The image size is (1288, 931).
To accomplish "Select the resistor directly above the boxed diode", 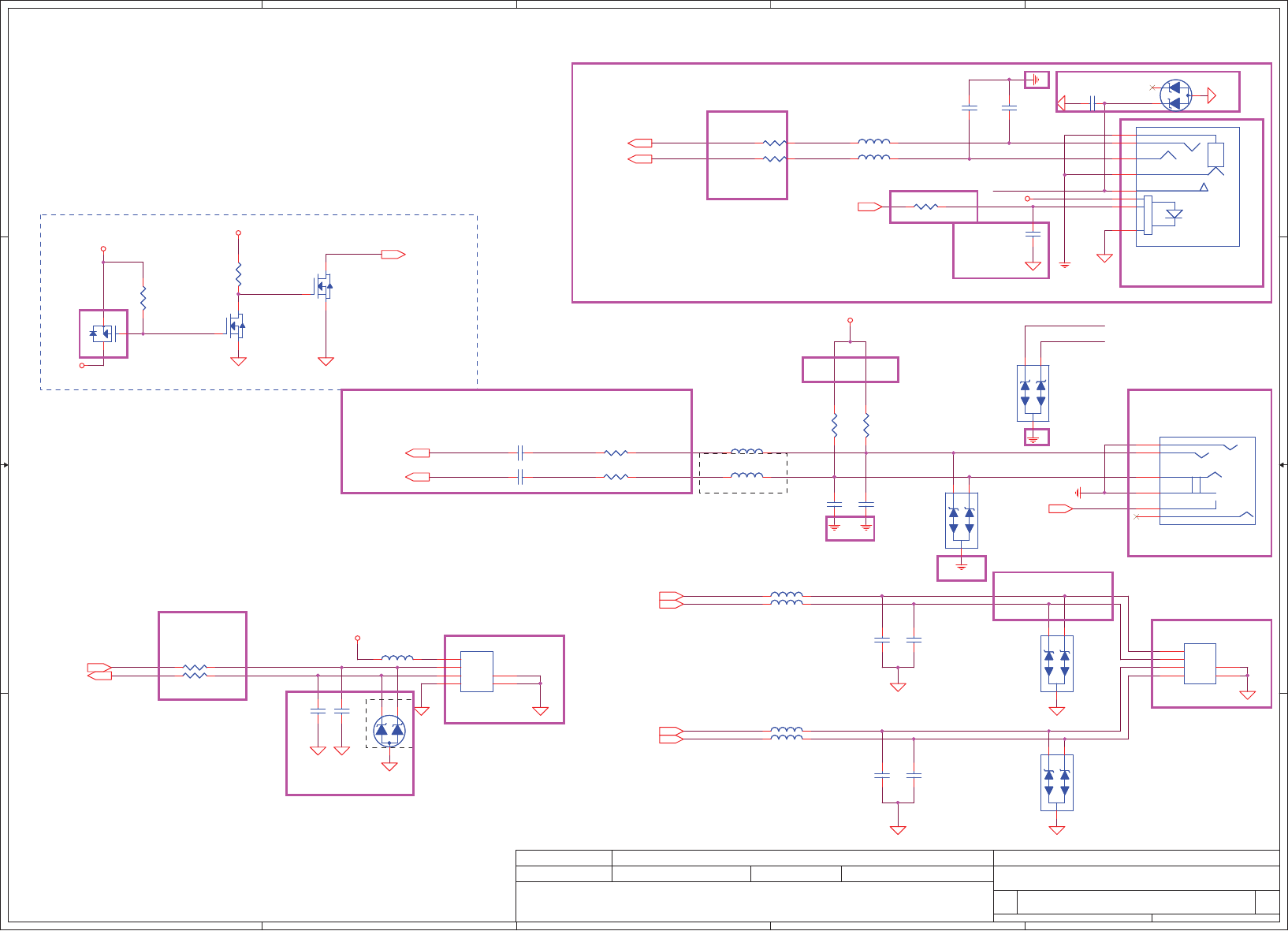I will 143,298.
